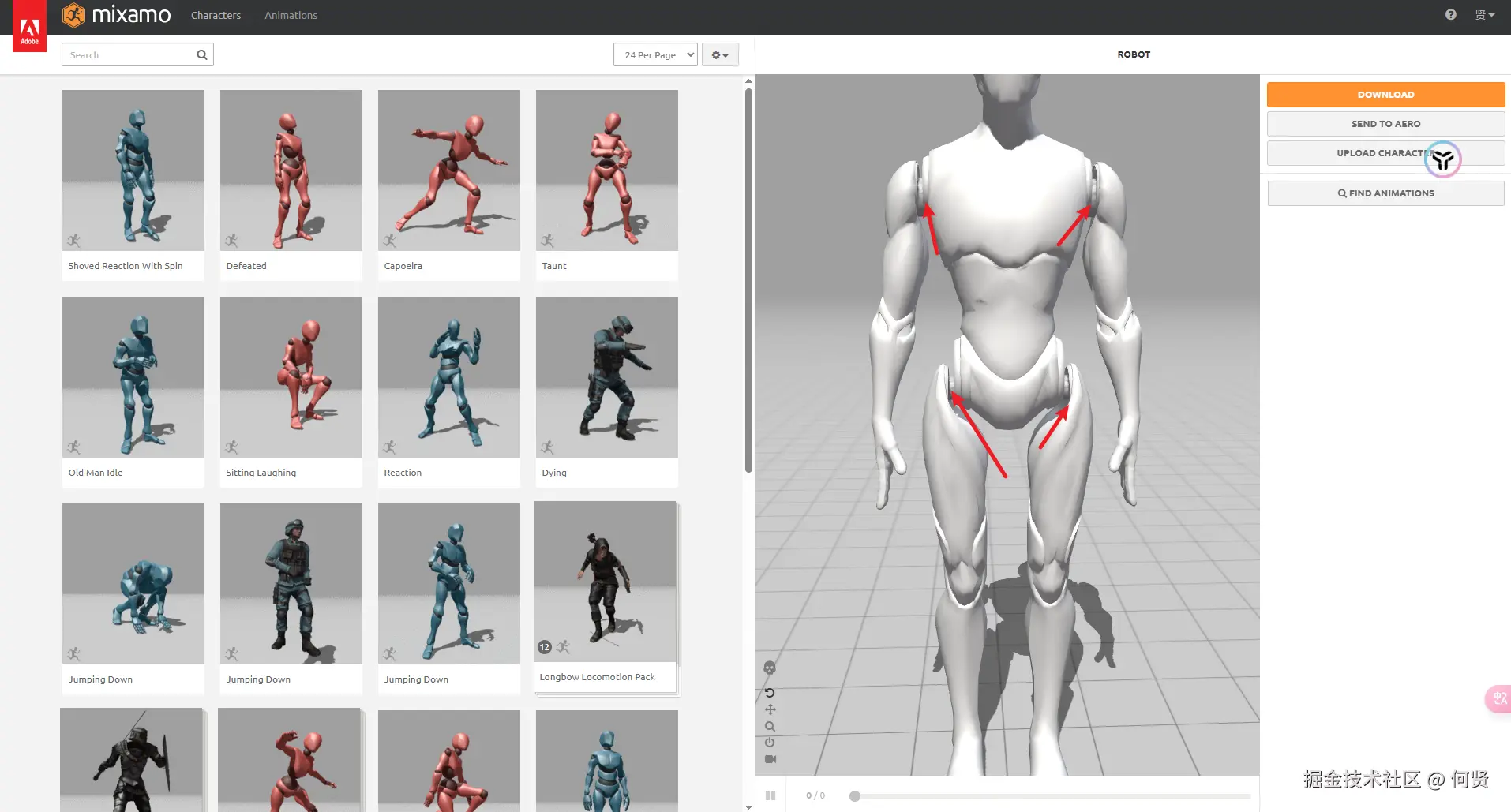
Task: Click the Mixamo logo
Action: pyautogui.click(x=117, y=15)
